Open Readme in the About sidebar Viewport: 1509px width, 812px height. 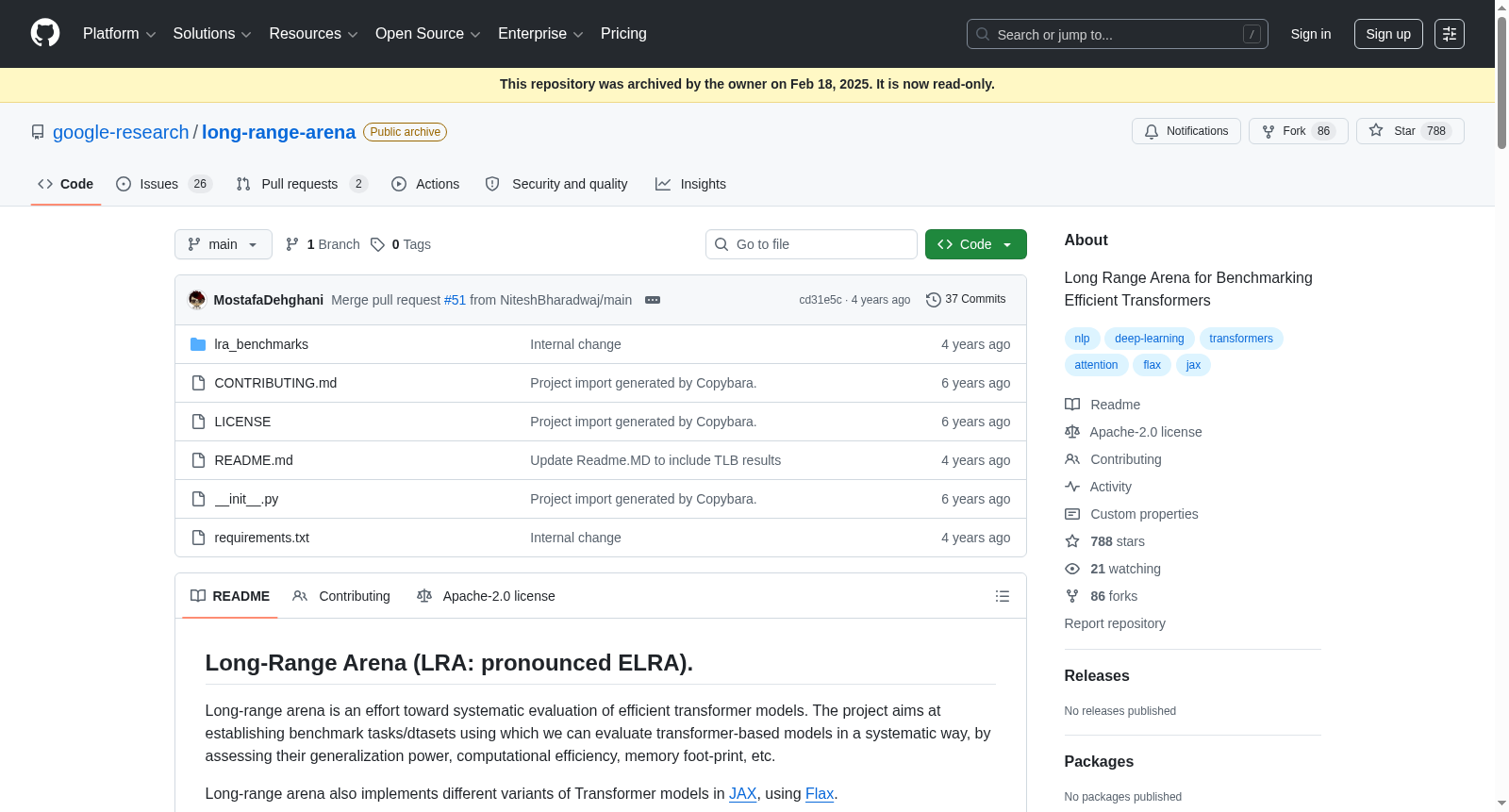[x=1103, y=405]
